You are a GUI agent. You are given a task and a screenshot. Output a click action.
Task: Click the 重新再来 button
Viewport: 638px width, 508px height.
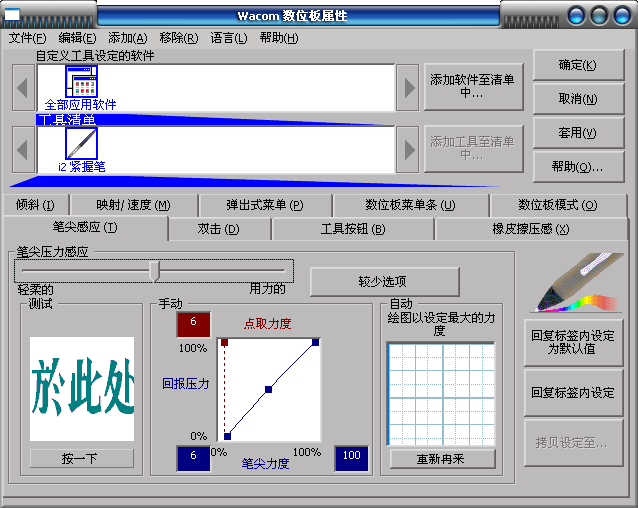442,459
